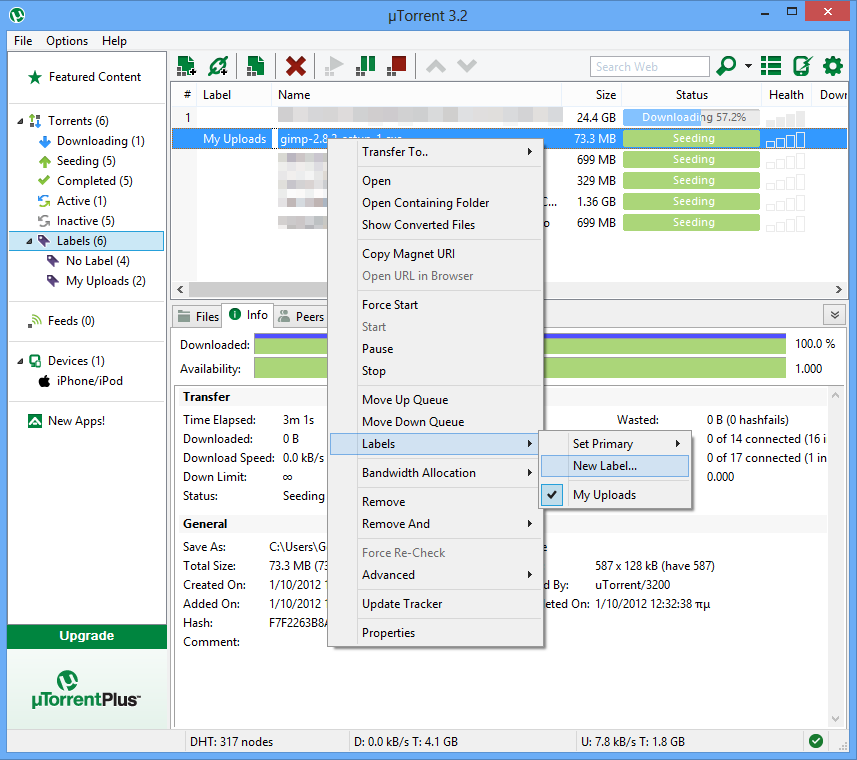Expand the Remove And submenu
857x760 pixels.
click(436, 524)
